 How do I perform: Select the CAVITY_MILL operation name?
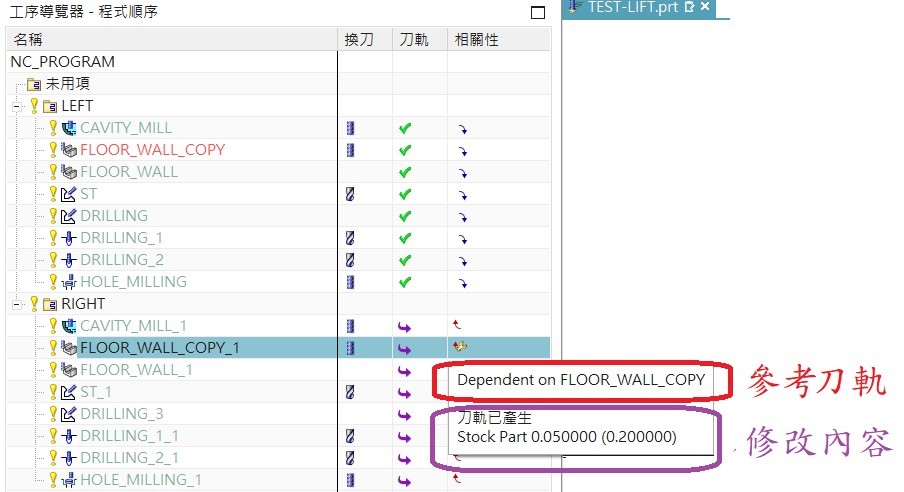[126, 128]
